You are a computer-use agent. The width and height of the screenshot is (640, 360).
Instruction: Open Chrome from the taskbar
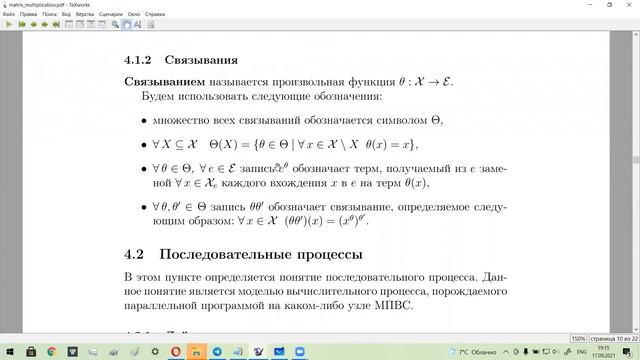point(52,351)
